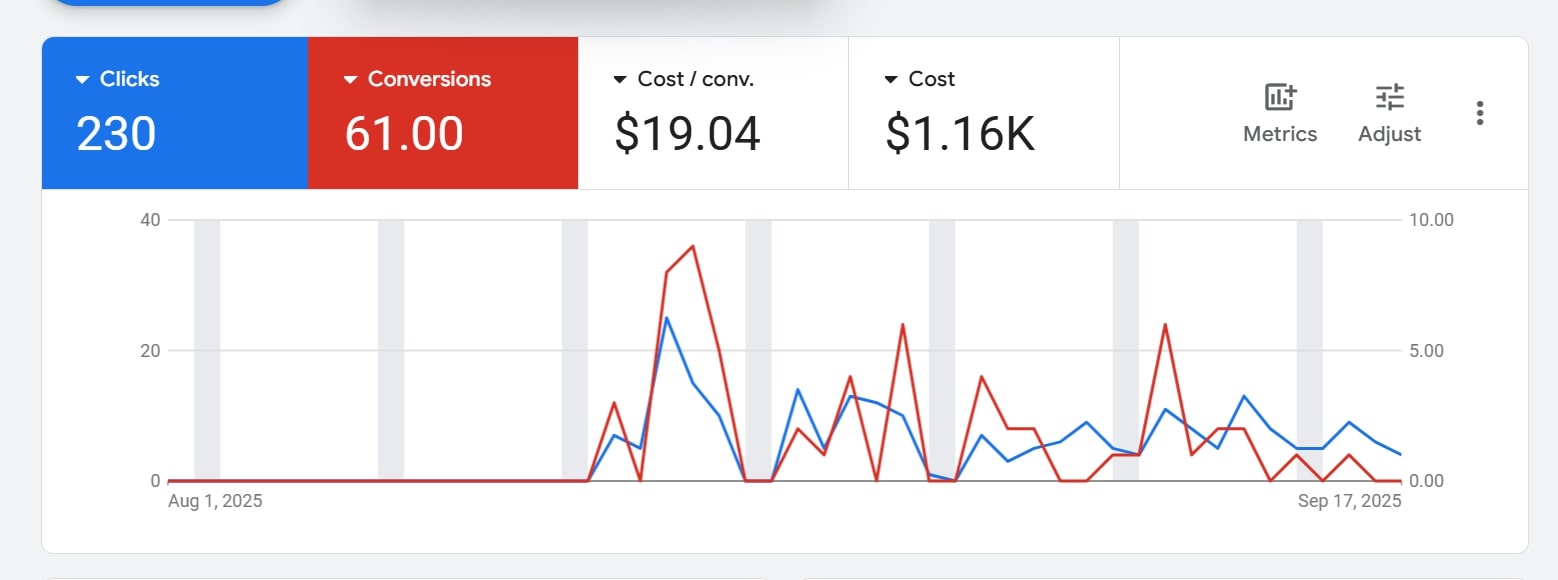This screenshot has height=580, width=1558.
Task: Expand the Clicks metric dropdown arrow
Action: [x=83, y=80]
